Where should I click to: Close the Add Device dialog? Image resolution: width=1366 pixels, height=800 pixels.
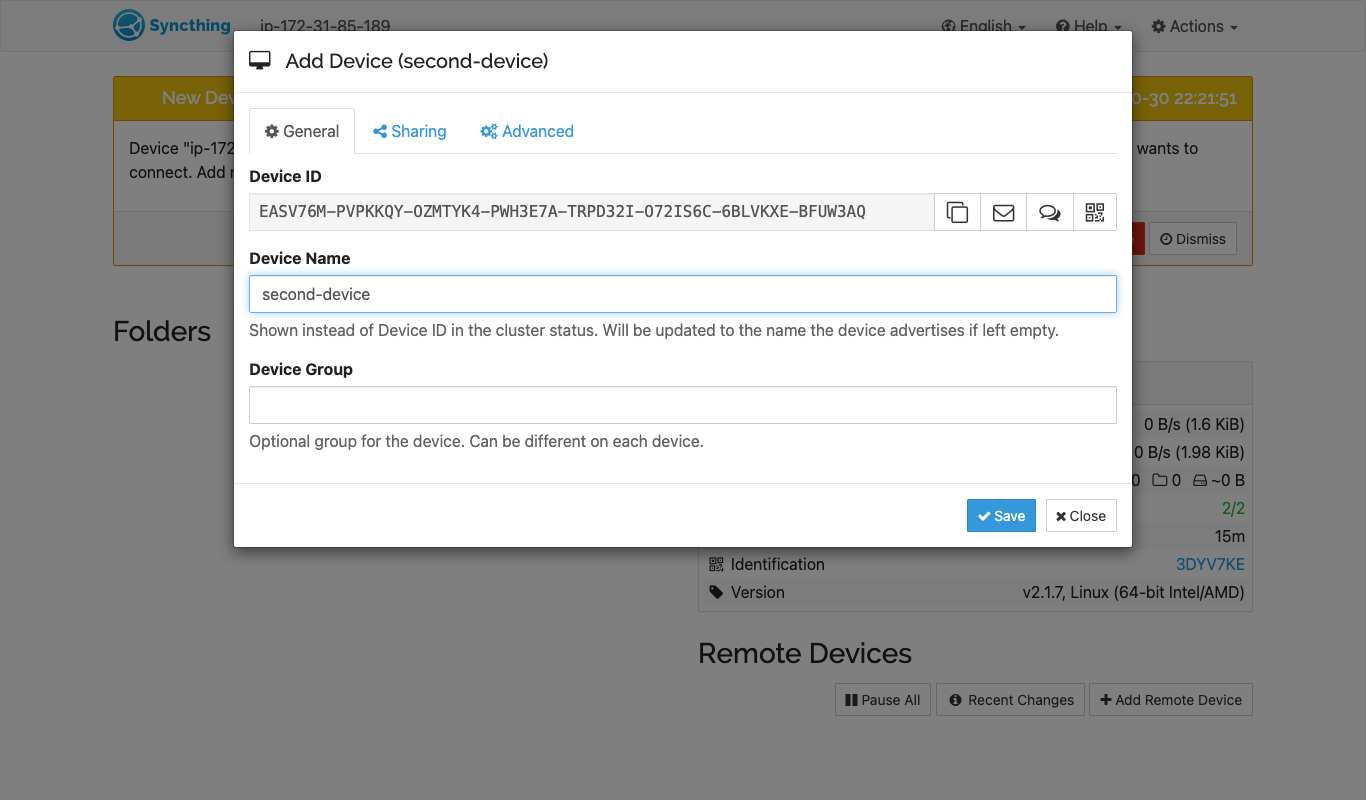[1081, 516]
